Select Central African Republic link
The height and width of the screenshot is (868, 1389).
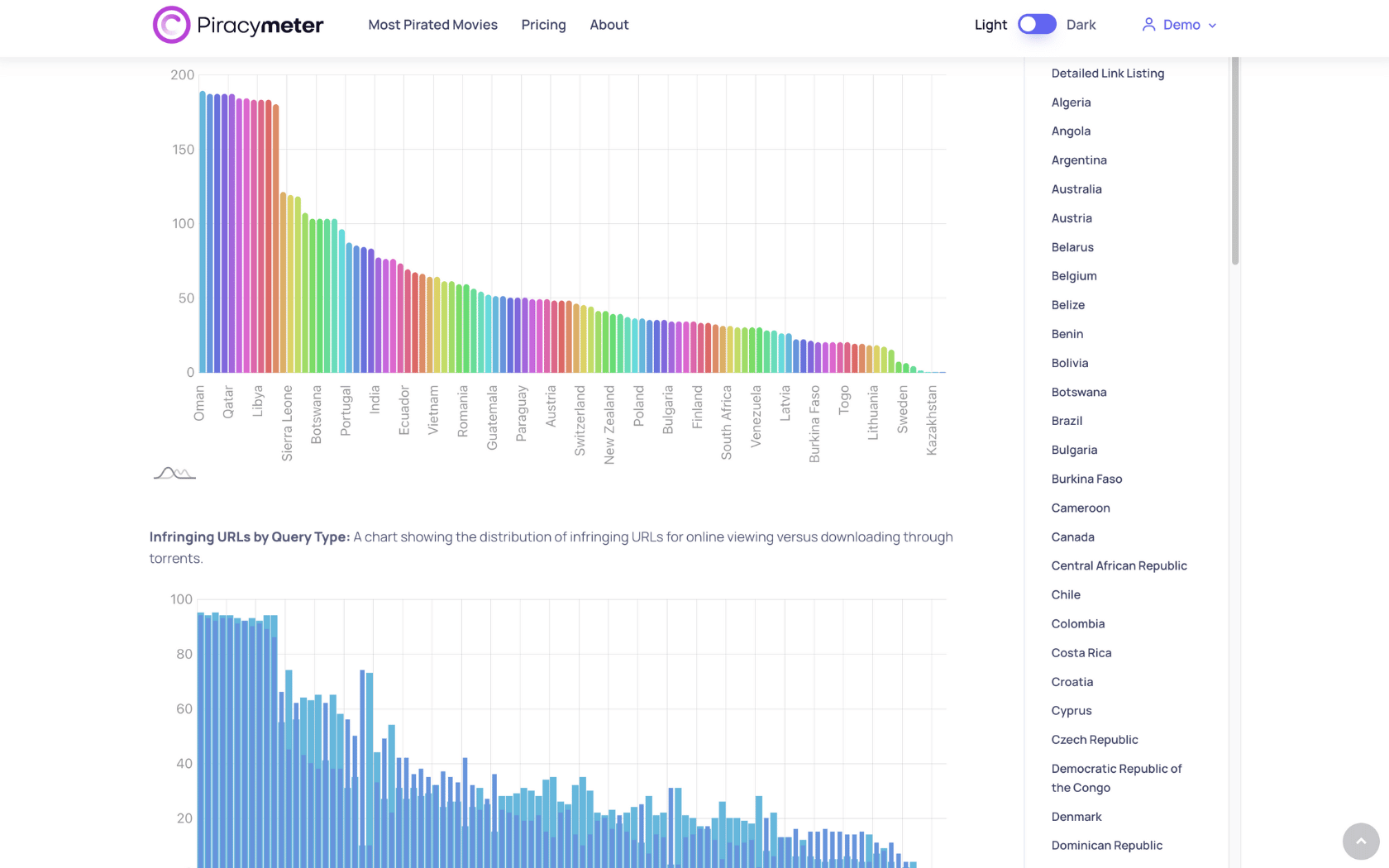[x=1119, y=565]
